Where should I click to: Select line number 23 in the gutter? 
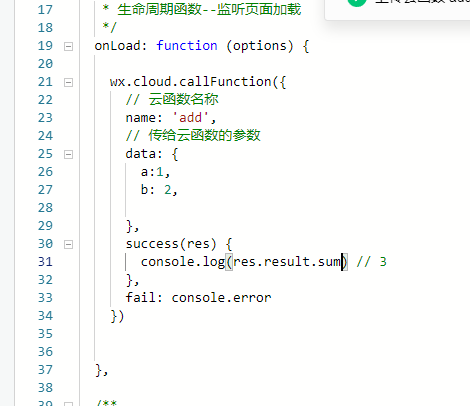click(x=45, y=118)
